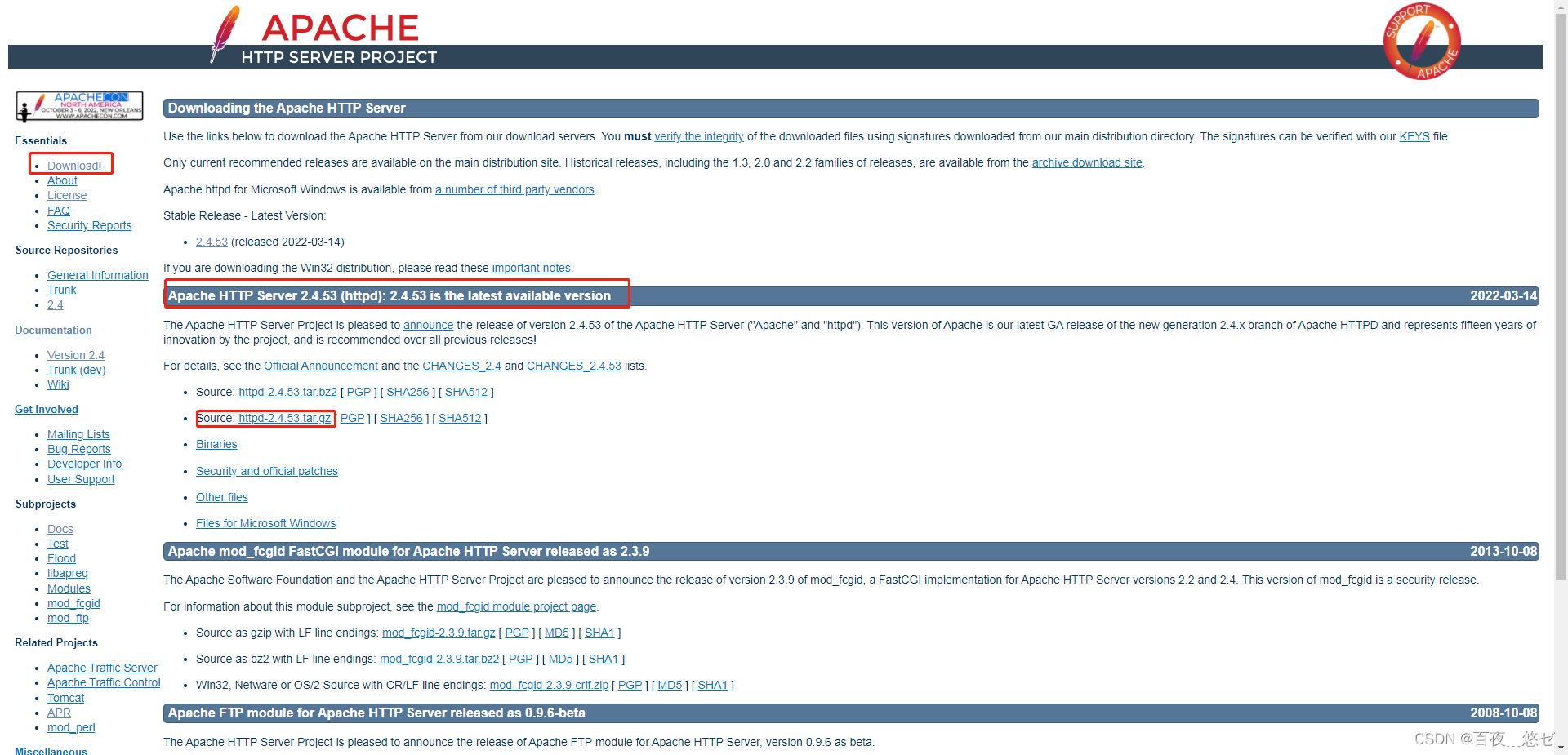Open the Download! sidebar link
Viewport: 1568px width, 755px height.
click(x=74, y=166)
